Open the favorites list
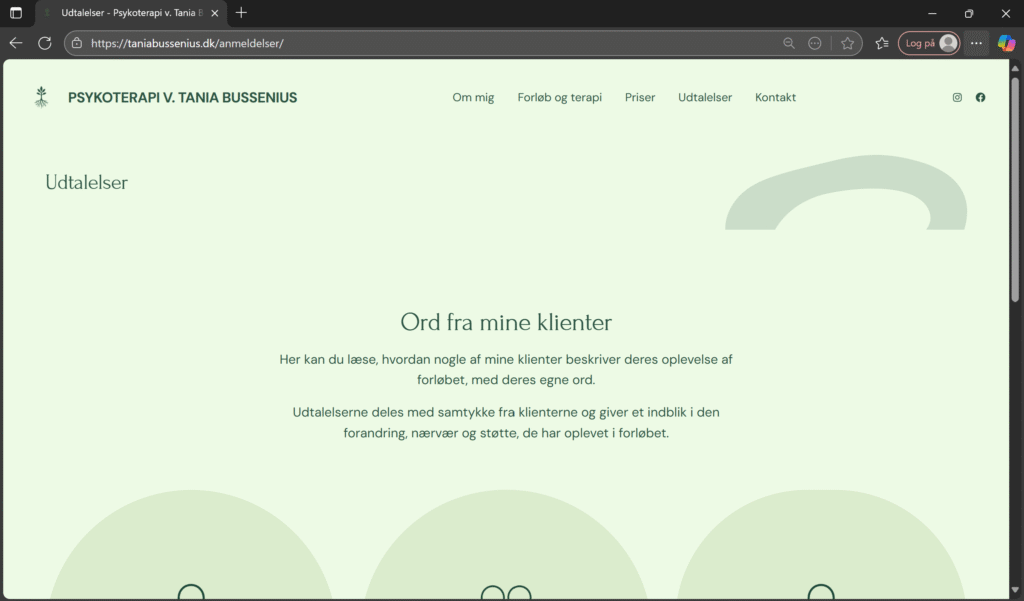 tap(882, 43)
